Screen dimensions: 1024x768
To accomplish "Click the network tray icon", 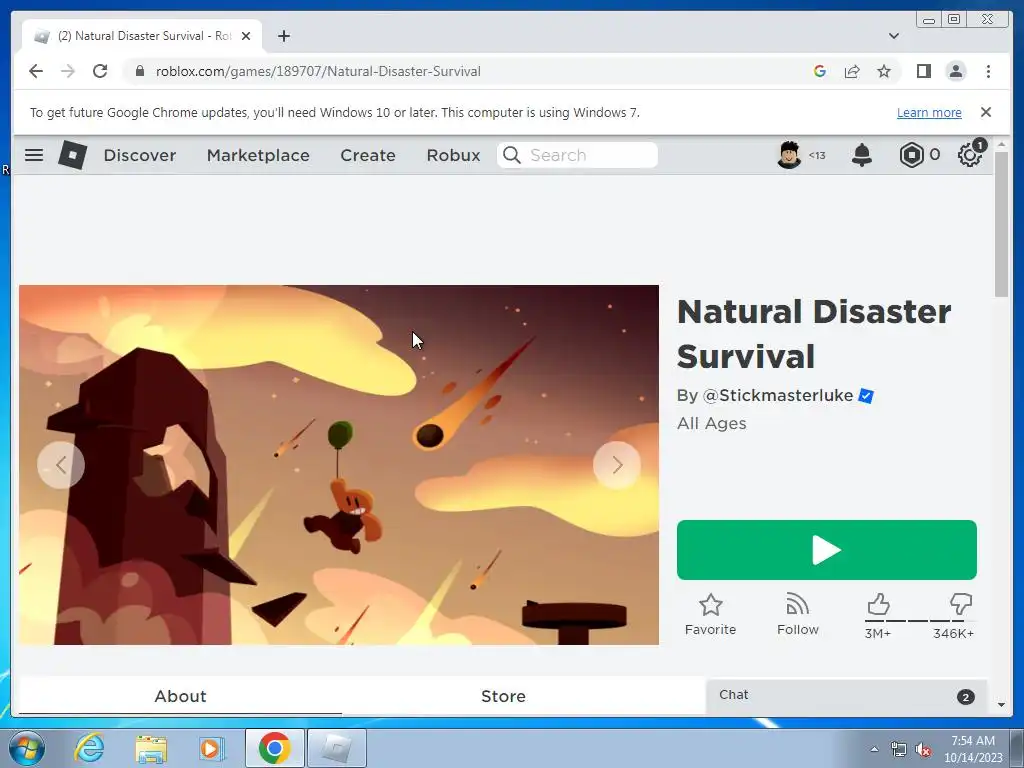I will pyautogui.click(x=899, y=750).
